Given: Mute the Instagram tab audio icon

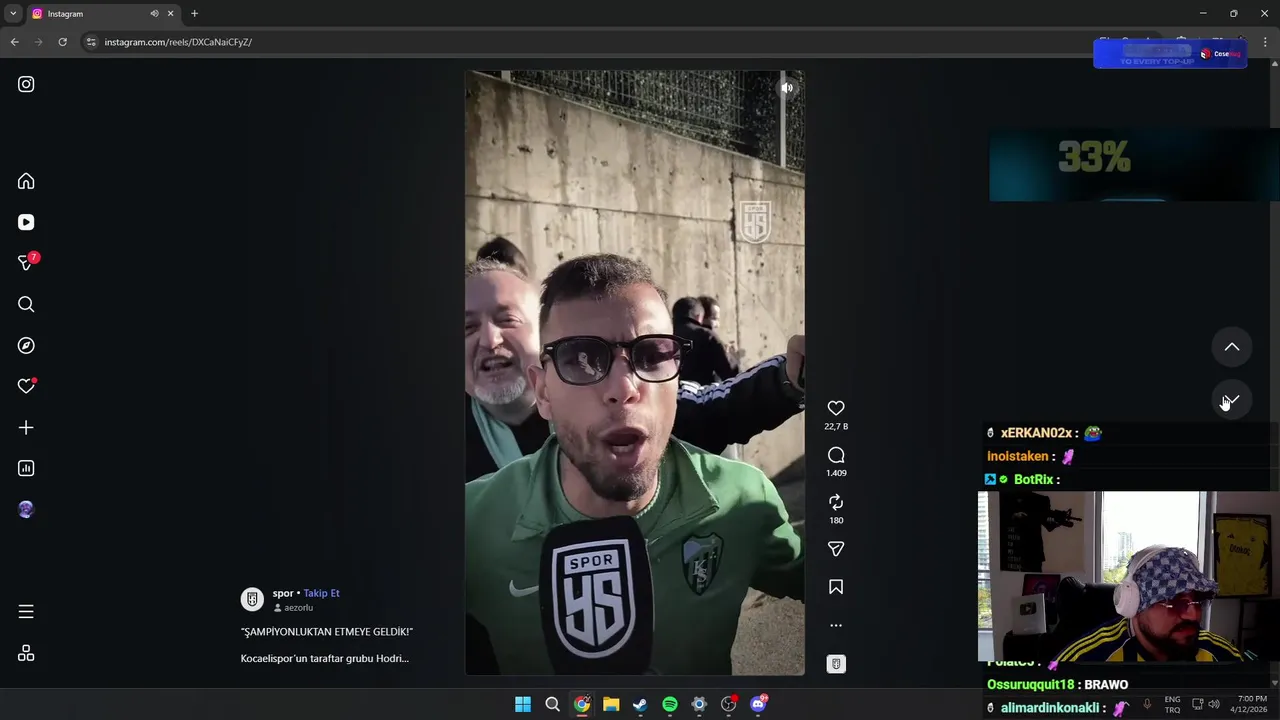Looking at the screenshot, I should [154, 14].
